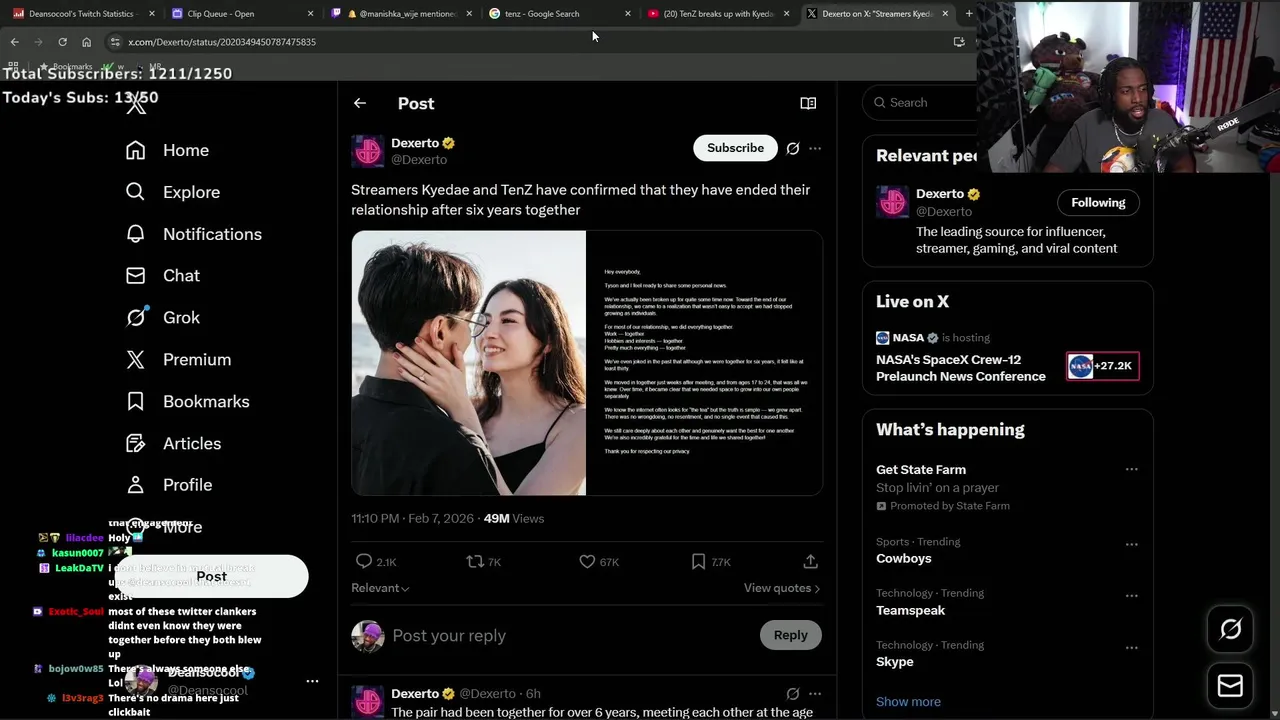Click in the X Search field
The image size is (1280, 720).
click(x=920, y=103)
